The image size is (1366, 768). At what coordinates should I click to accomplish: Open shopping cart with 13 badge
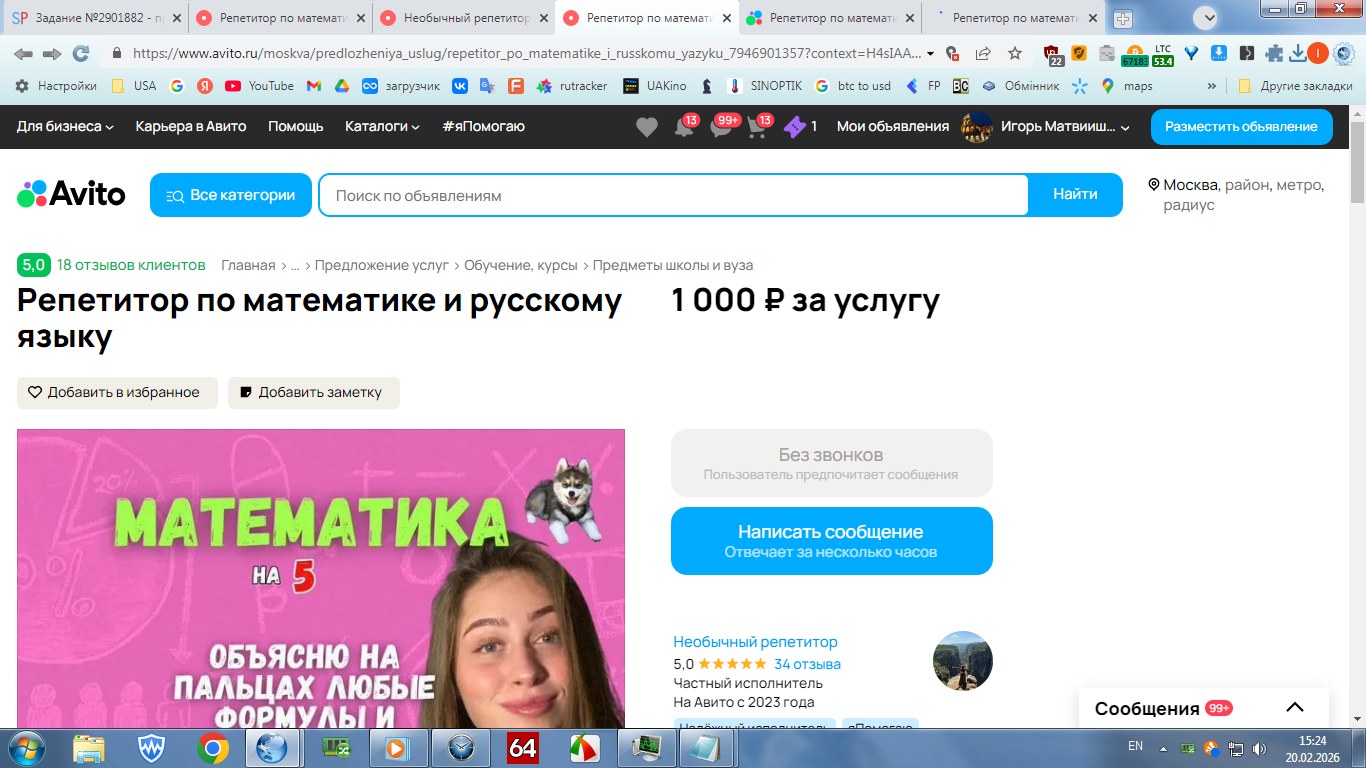(x=759, y=127)
